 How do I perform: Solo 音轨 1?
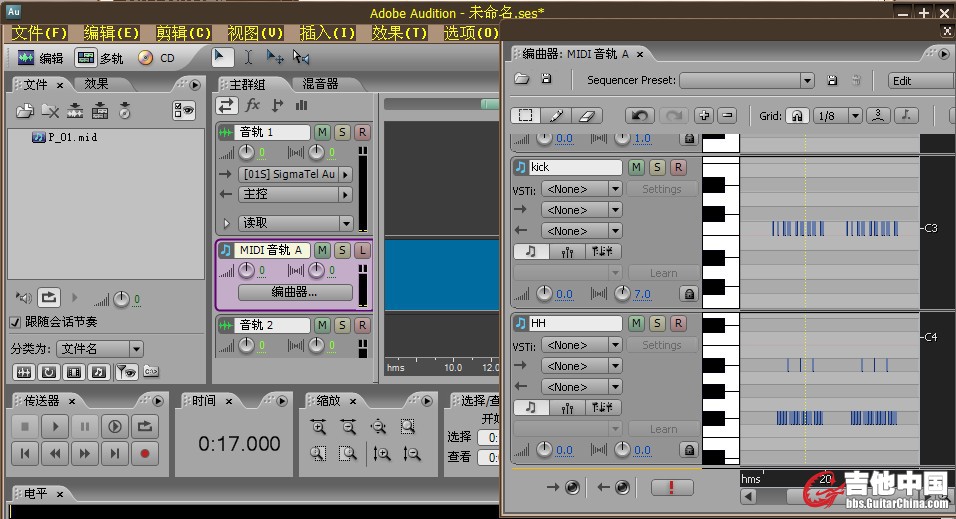click(x=342, y=132)
